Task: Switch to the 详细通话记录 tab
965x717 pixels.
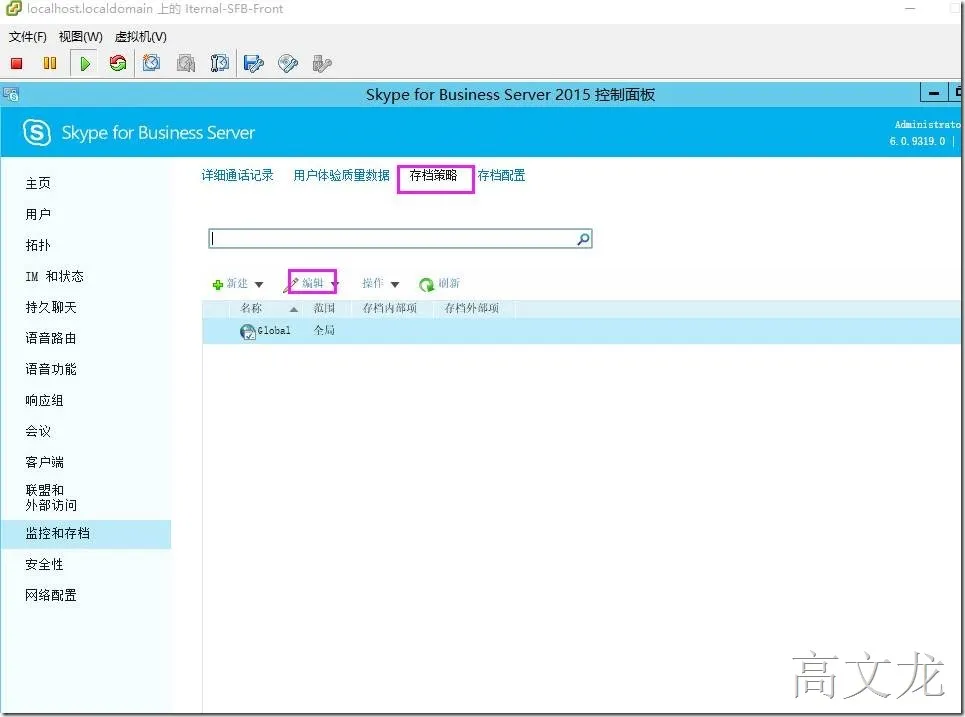Action: tap(238, 175)
